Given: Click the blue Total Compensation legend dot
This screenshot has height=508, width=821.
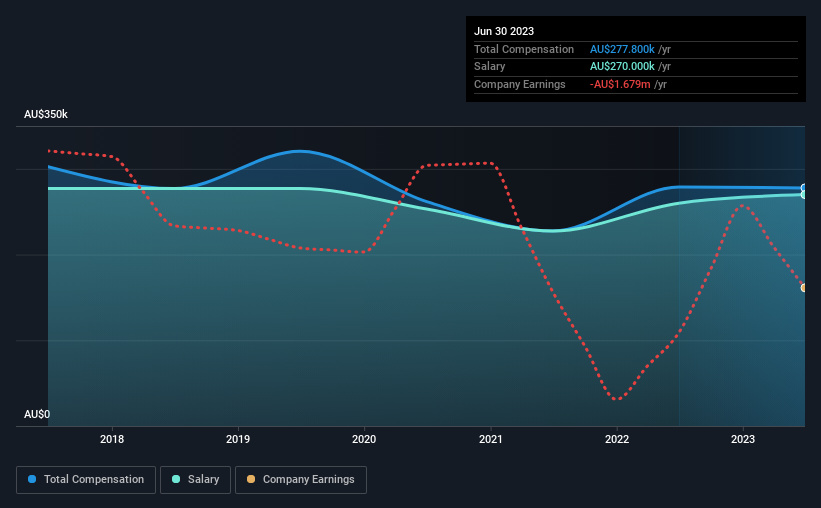Looking at the screenshot, I should pos(32,479).
